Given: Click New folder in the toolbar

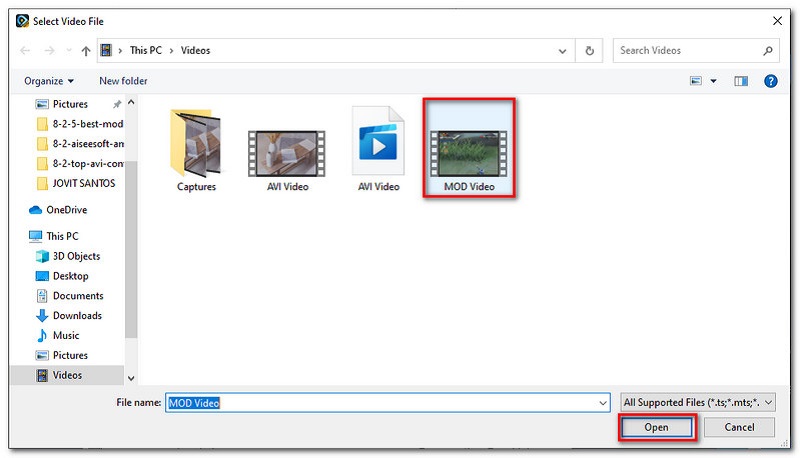Looking at the screenshot, I should coord(123,81).
